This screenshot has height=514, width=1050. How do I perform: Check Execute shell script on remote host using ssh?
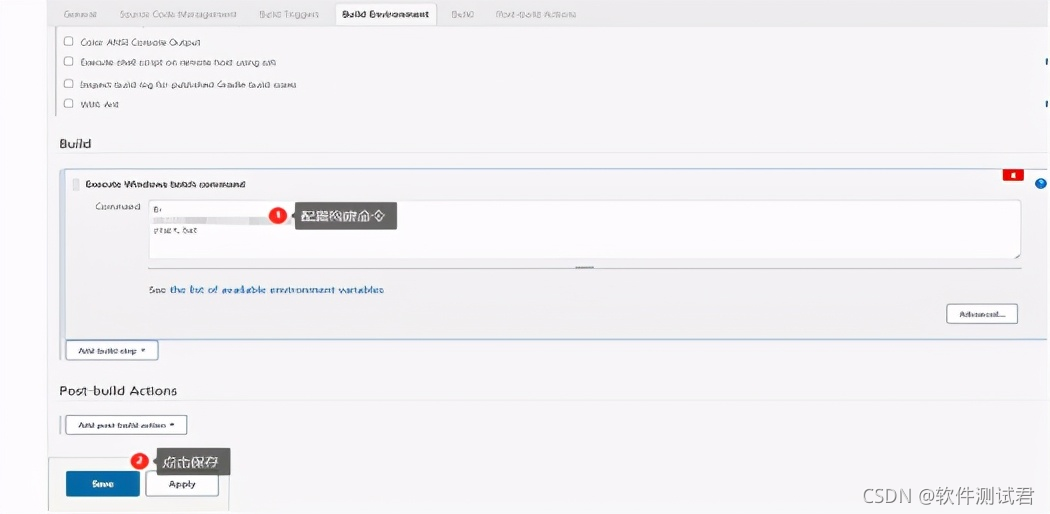coord(68,62)
